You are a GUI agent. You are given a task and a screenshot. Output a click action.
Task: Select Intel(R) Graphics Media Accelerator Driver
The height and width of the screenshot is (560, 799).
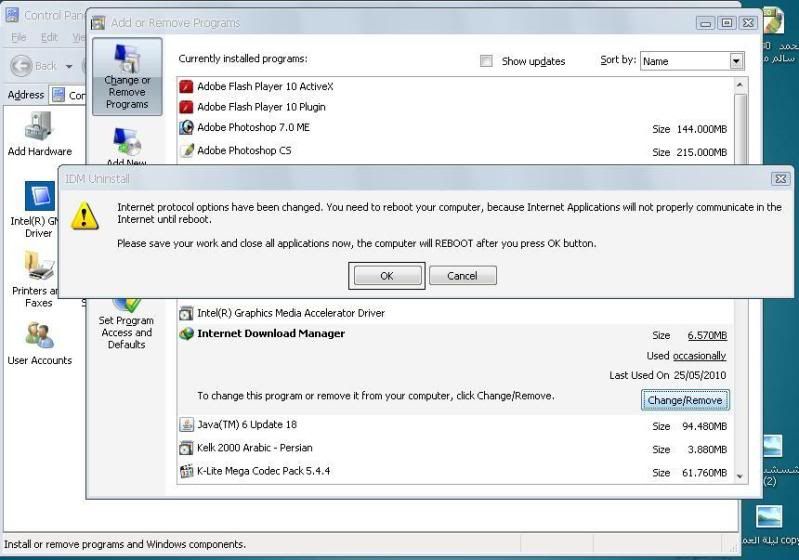(290, 313)
